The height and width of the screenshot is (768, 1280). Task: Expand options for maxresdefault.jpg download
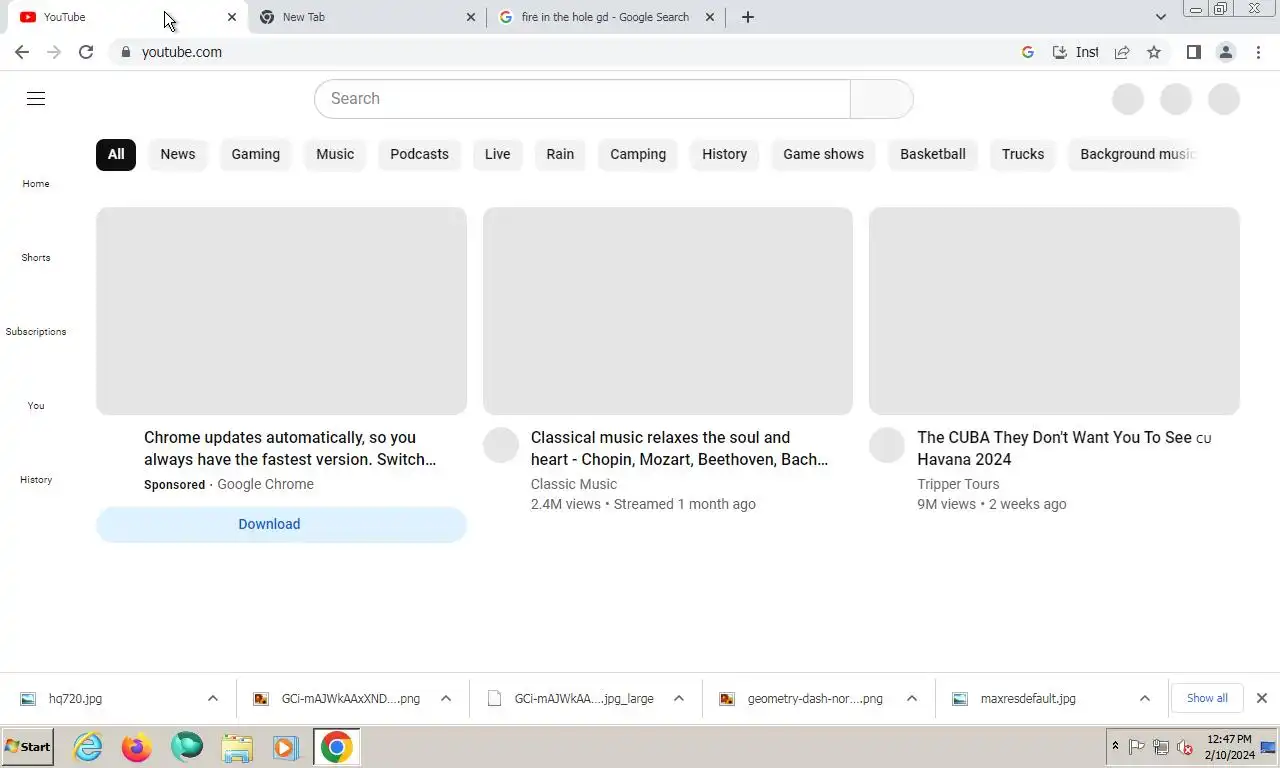[x=1145, y=699]
